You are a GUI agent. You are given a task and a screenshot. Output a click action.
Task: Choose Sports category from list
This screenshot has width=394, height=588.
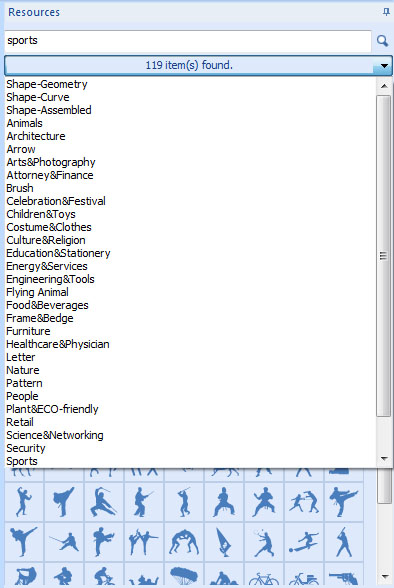22,461
